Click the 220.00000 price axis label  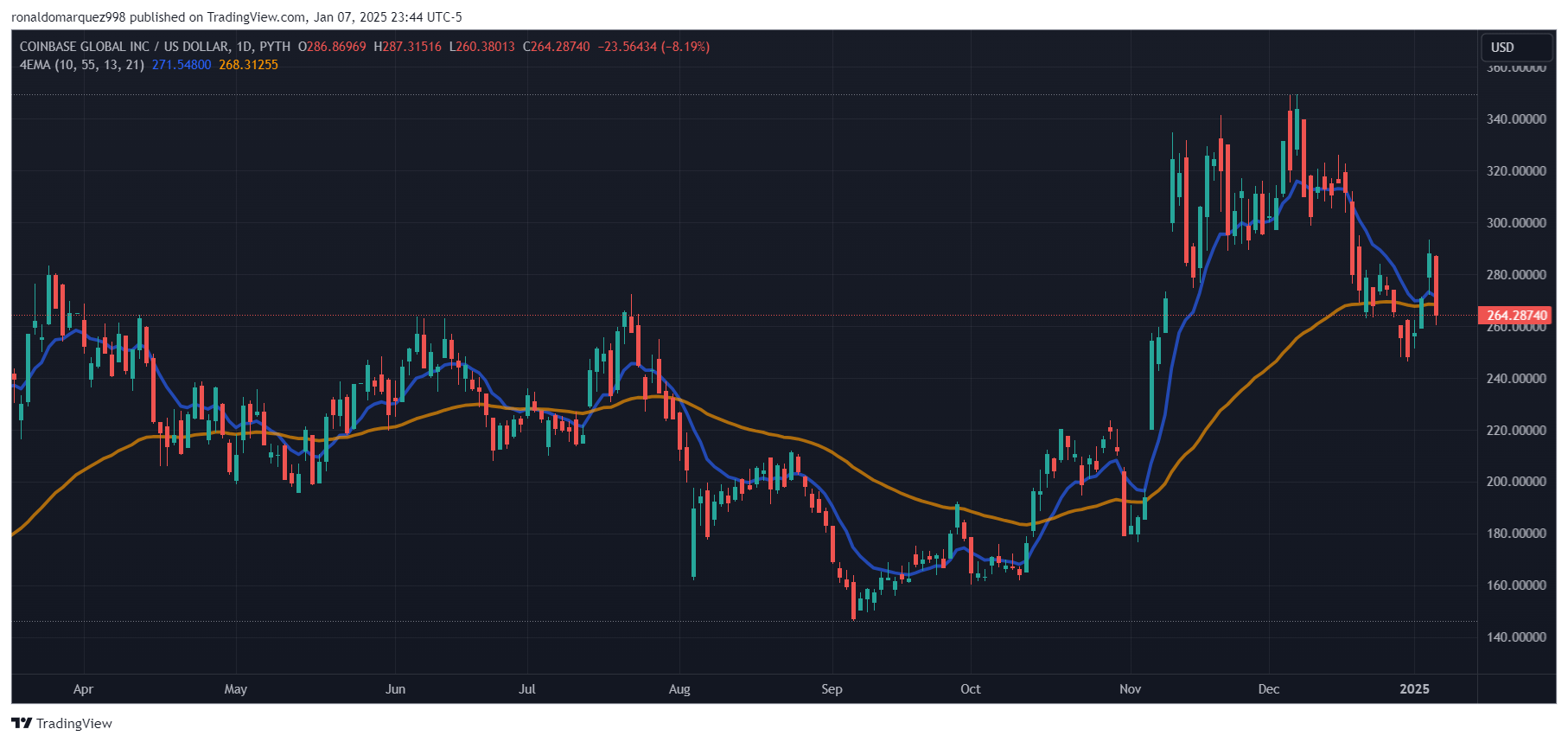pyautogui.click(x=1516, y=431)
